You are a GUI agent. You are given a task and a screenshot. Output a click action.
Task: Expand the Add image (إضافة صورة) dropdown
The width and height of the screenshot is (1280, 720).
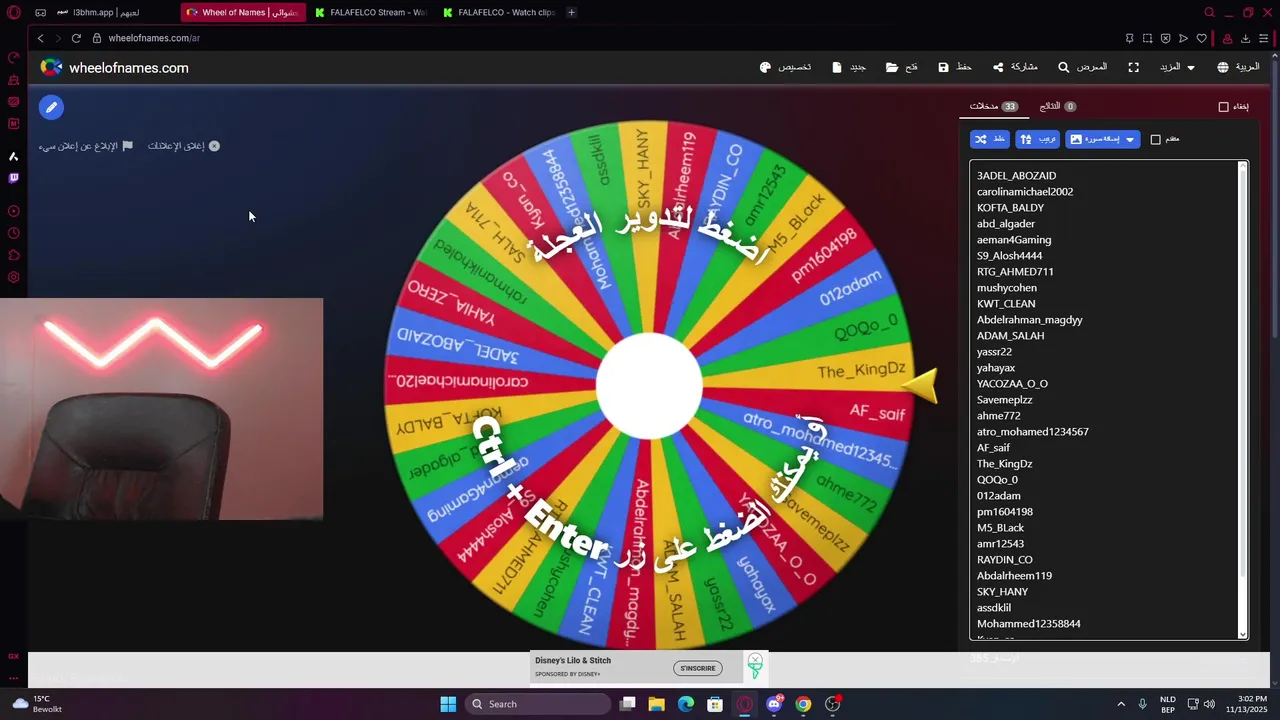pos(1102,139)
